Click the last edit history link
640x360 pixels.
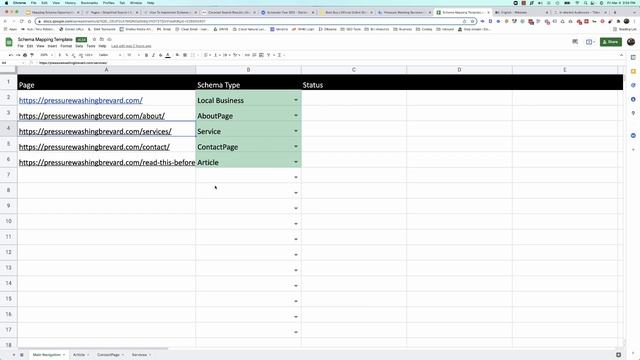(x=131, y=46)
